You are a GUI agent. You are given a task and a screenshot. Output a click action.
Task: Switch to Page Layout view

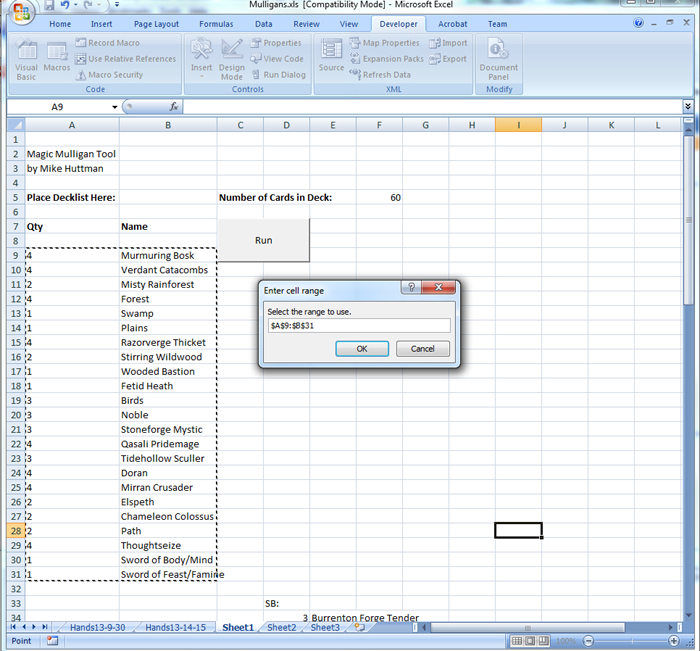tap(530, 641)
